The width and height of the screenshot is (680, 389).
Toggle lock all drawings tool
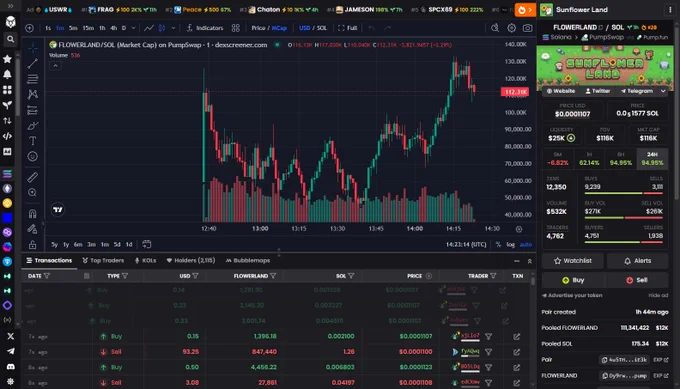tap(33, 245)
